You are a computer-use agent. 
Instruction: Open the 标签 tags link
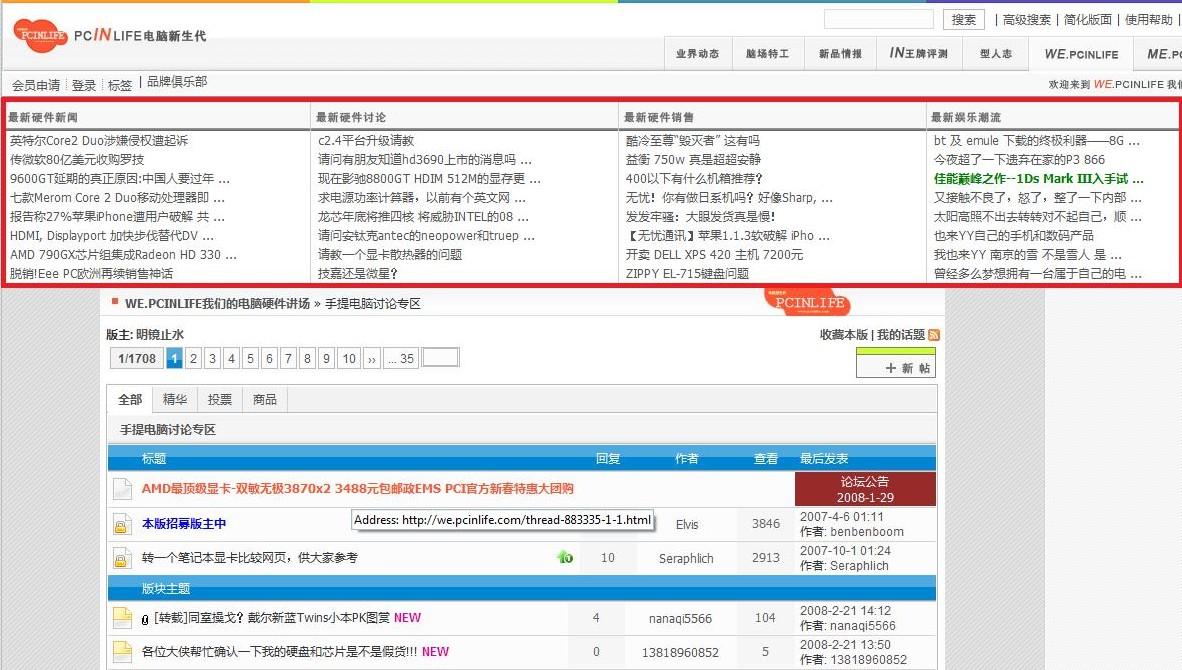click(x=120, y=85)
